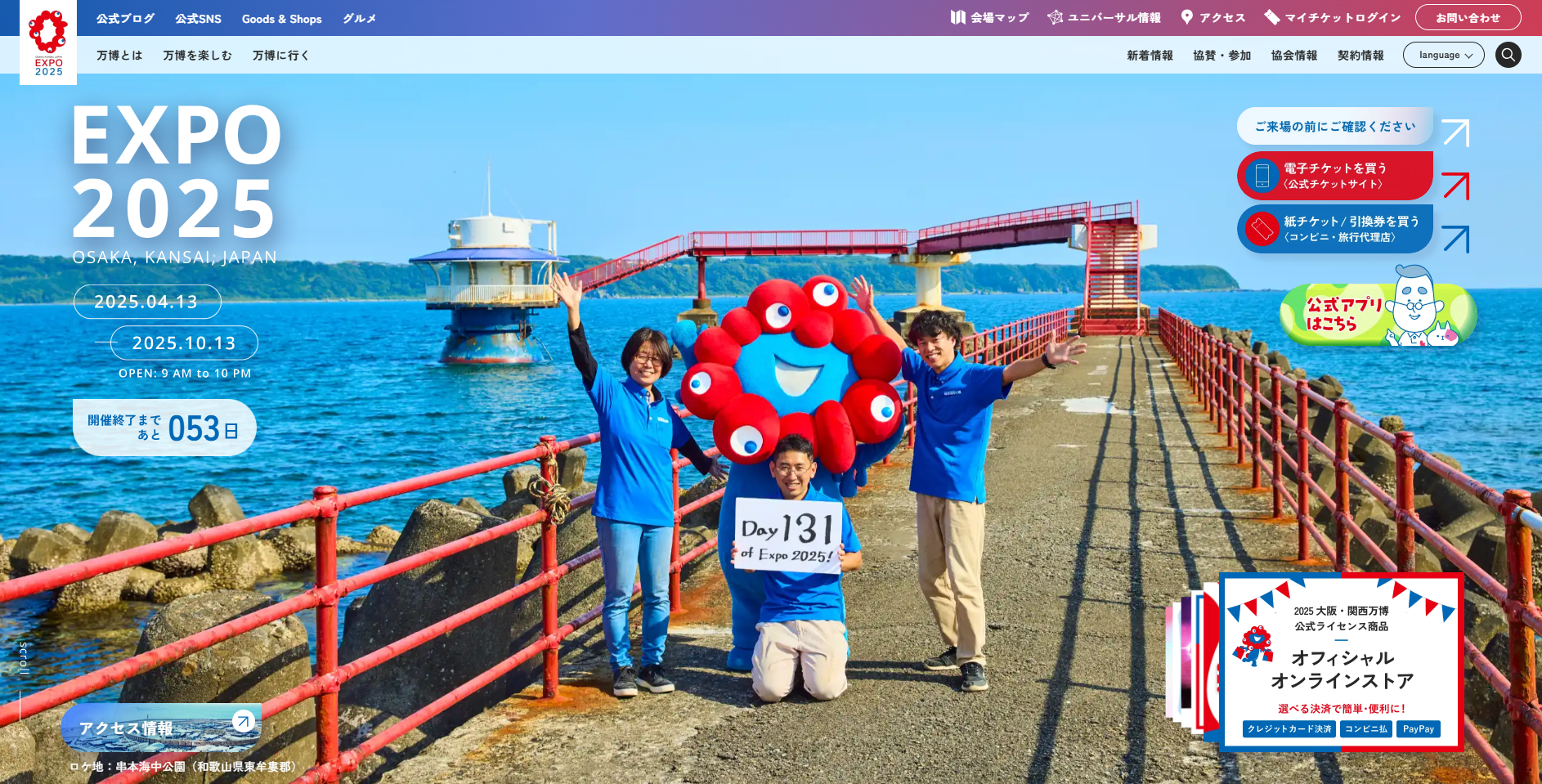Expand the 協賛・参加 navigation menu
Viewport: 1542px width, 784px height.
point(1221,56)
